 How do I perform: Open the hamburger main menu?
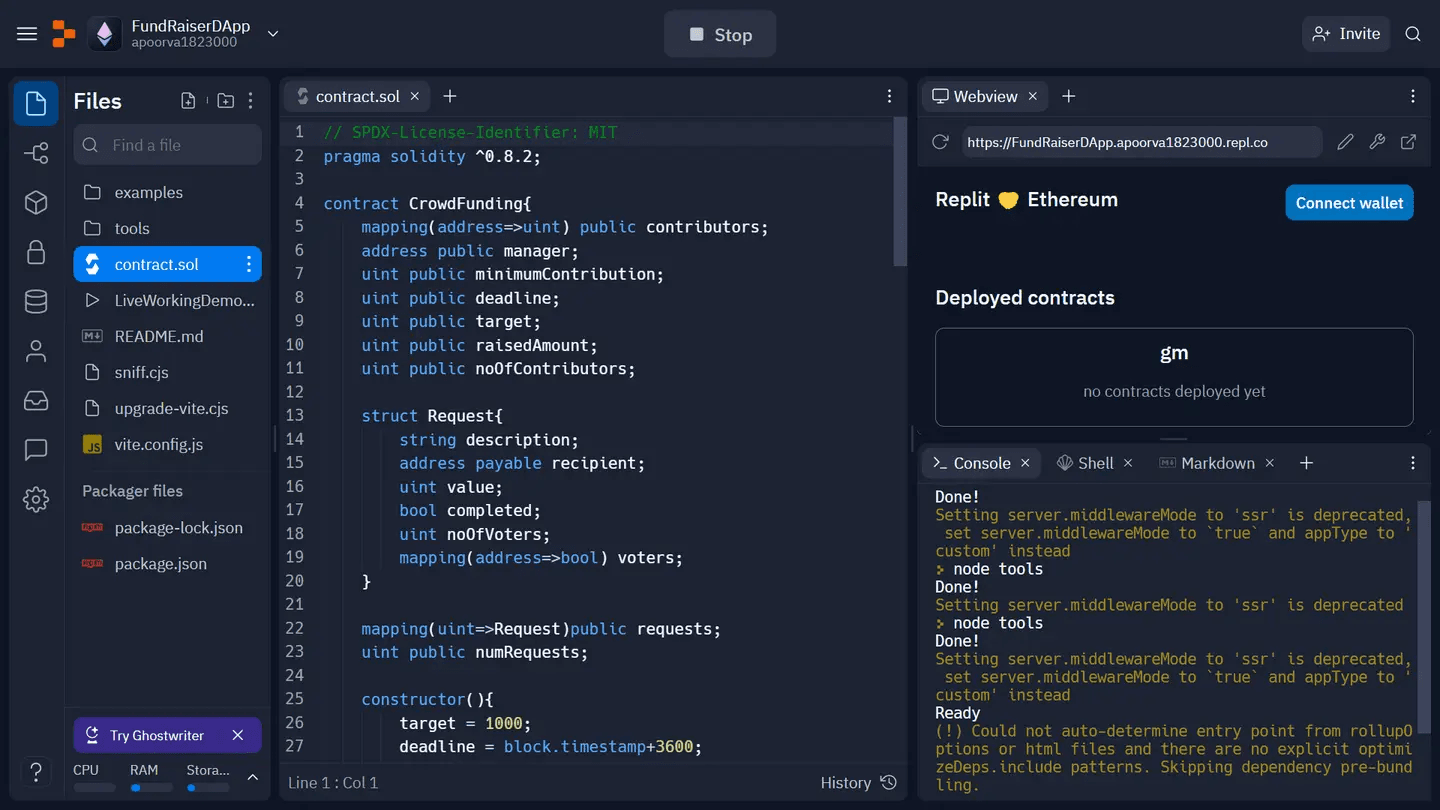tap(27, 34)
